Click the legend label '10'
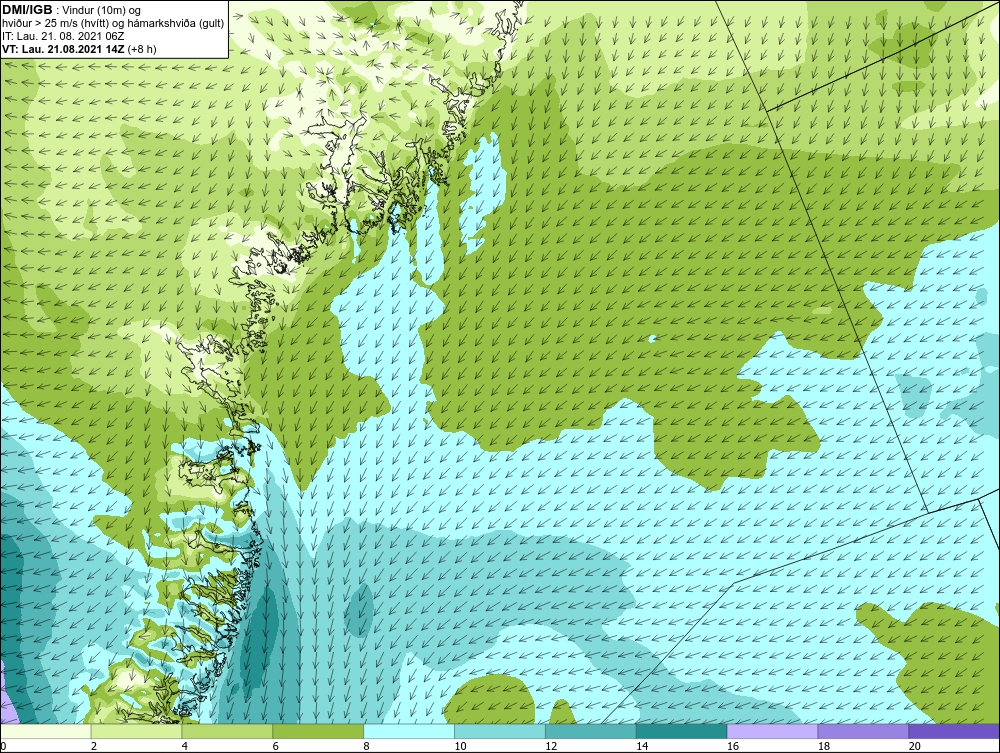The width and height of the screenshot is (1000, 753). [460, 746]
